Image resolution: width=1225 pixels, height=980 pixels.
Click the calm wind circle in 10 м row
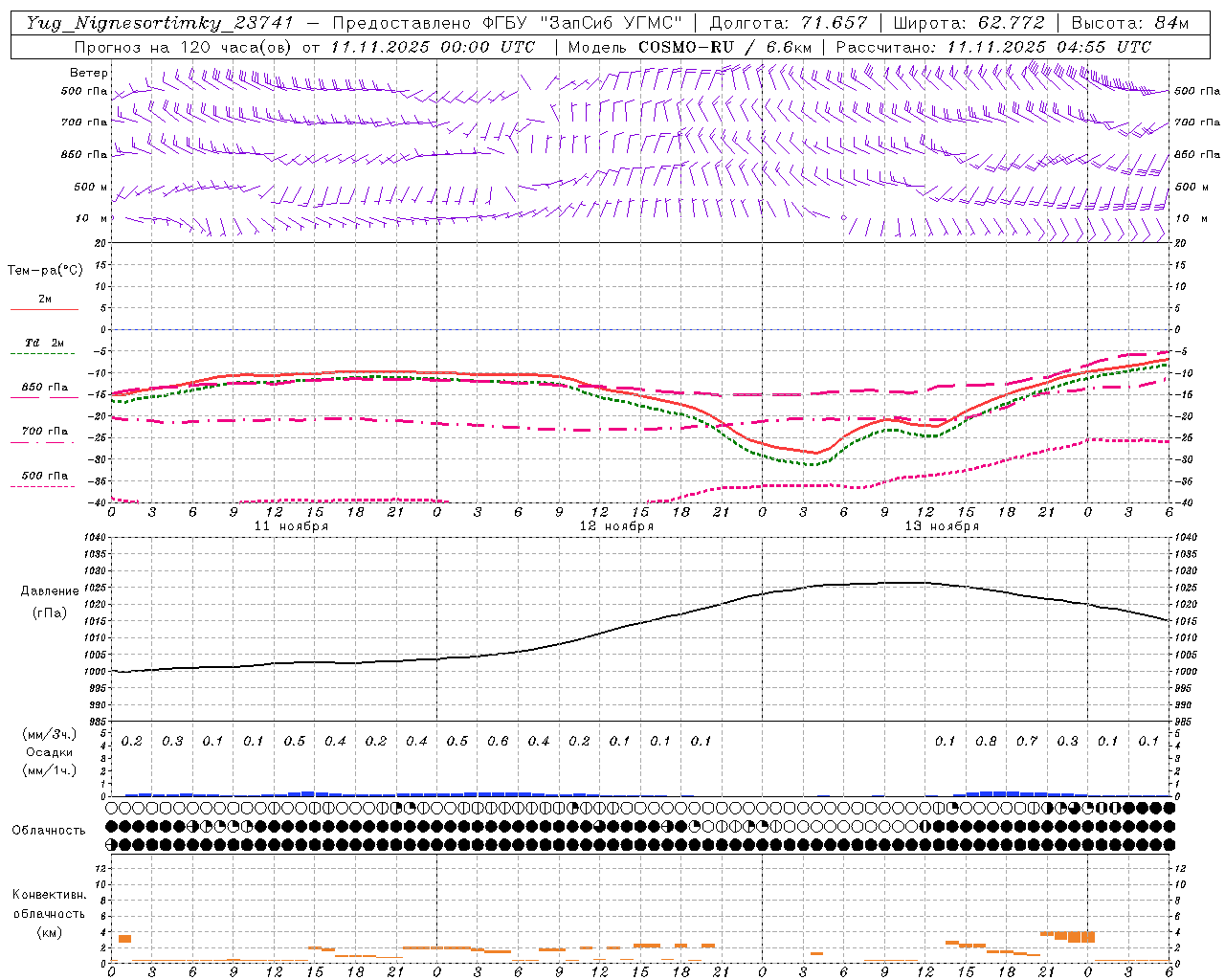coord(843,218)
